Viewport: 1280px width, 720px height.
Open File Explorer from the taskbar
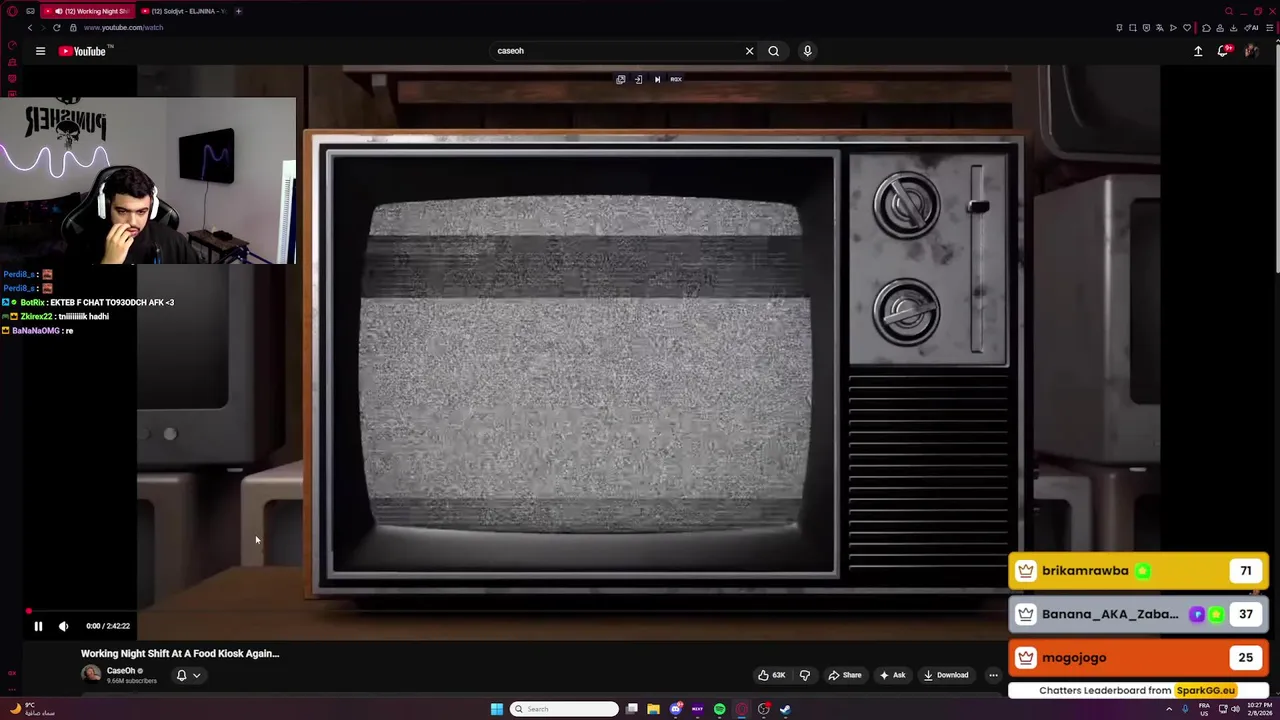click(653, 709)
